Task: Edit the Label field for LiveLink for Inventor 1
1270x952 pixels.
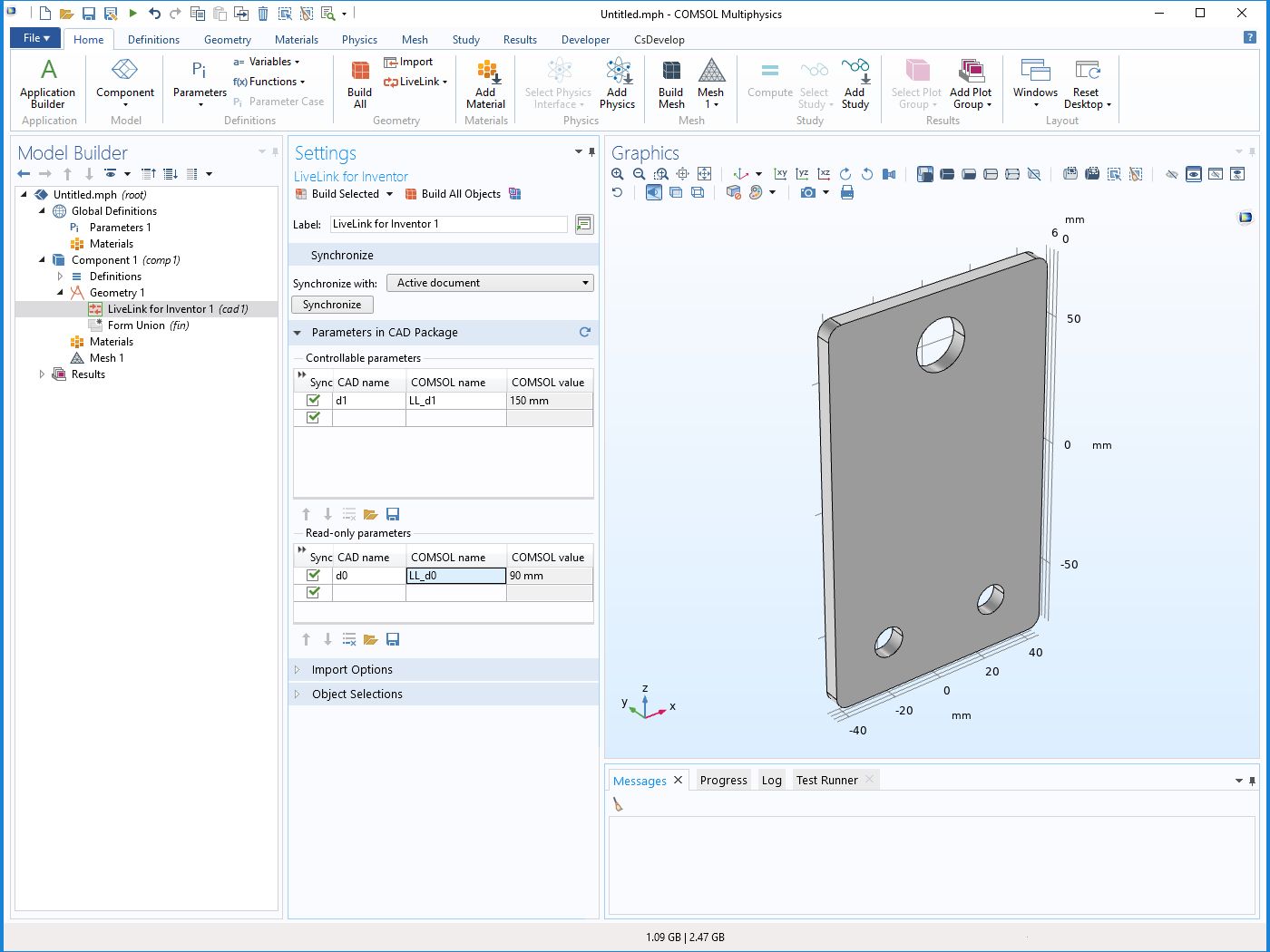Action: click(448, 224)
